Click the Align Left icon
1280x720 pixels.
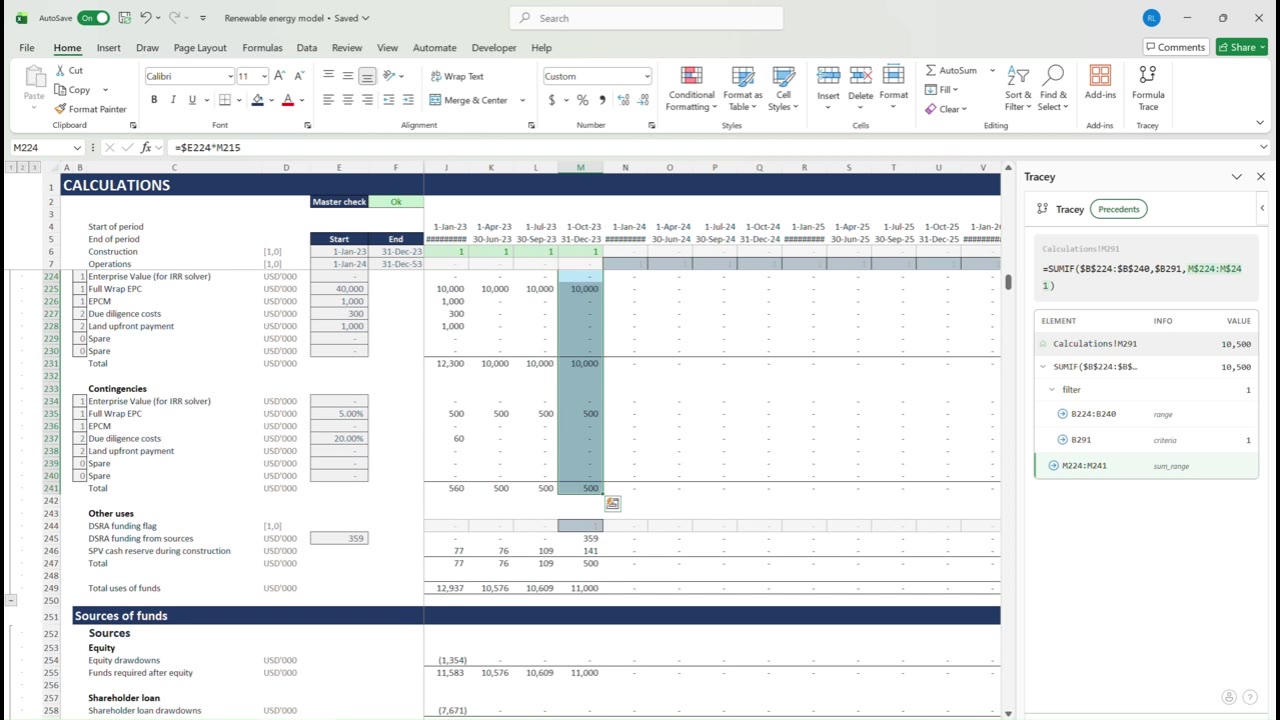pyautogui.click(x=328, y=100)
